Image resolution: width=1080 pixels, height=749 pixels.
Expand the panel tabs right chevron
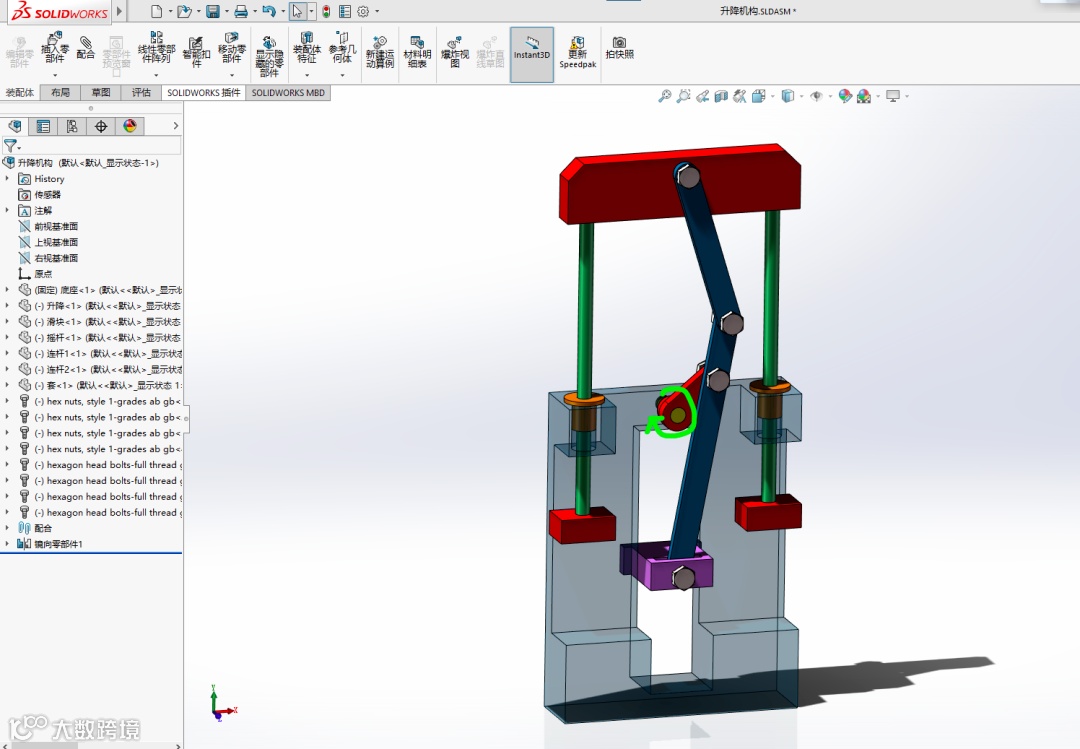coord(176,125)
